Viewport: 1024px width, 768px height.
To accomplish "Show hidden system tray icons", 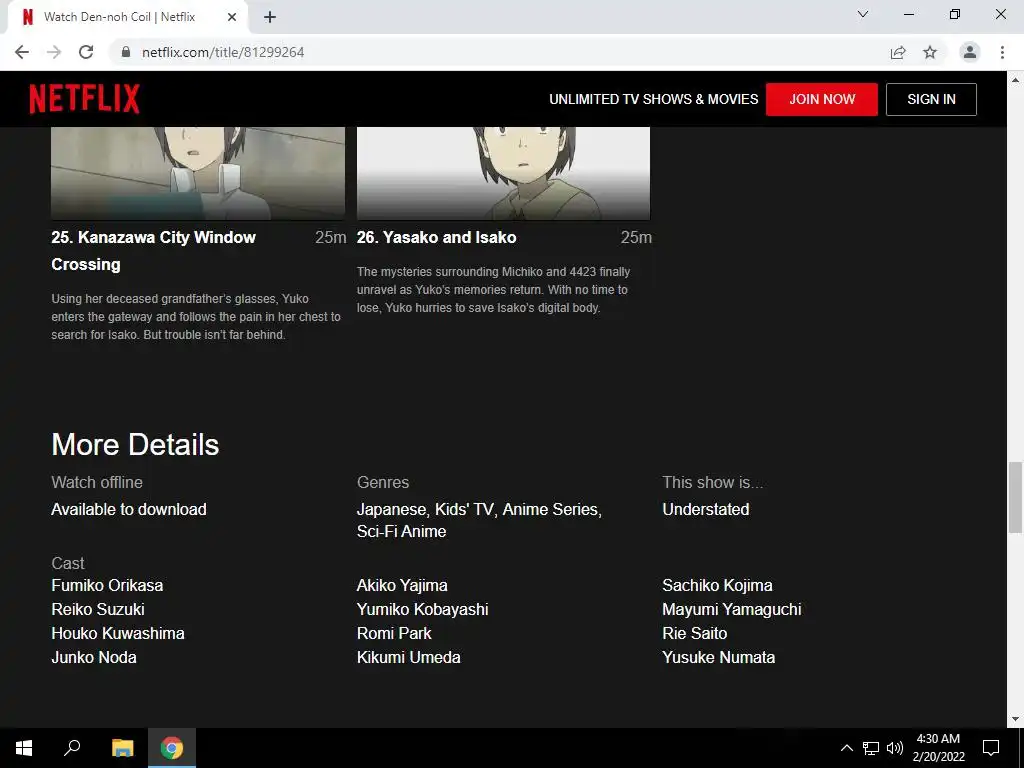I will (846, 748).
